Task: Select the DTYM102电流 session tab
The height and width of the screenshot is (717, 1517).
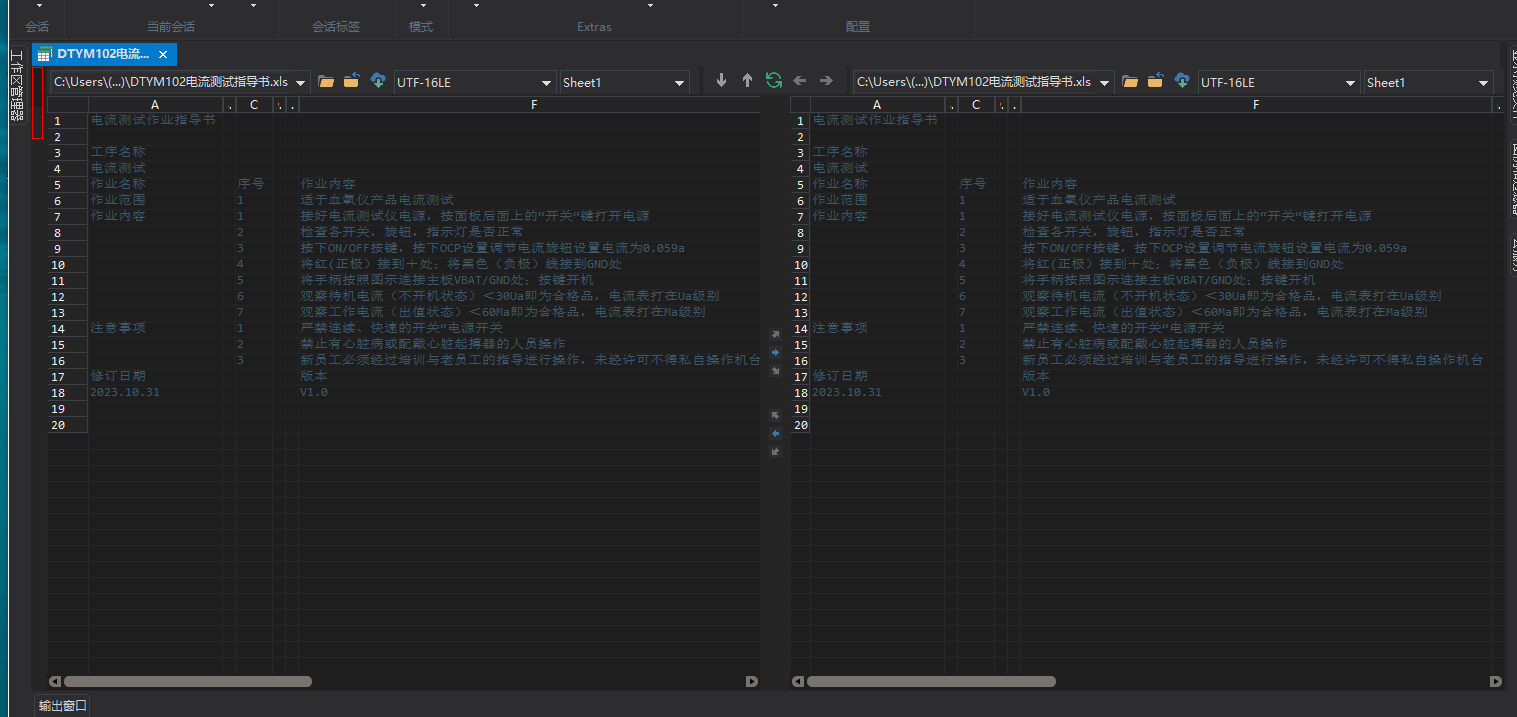Action: click(103, 54)
